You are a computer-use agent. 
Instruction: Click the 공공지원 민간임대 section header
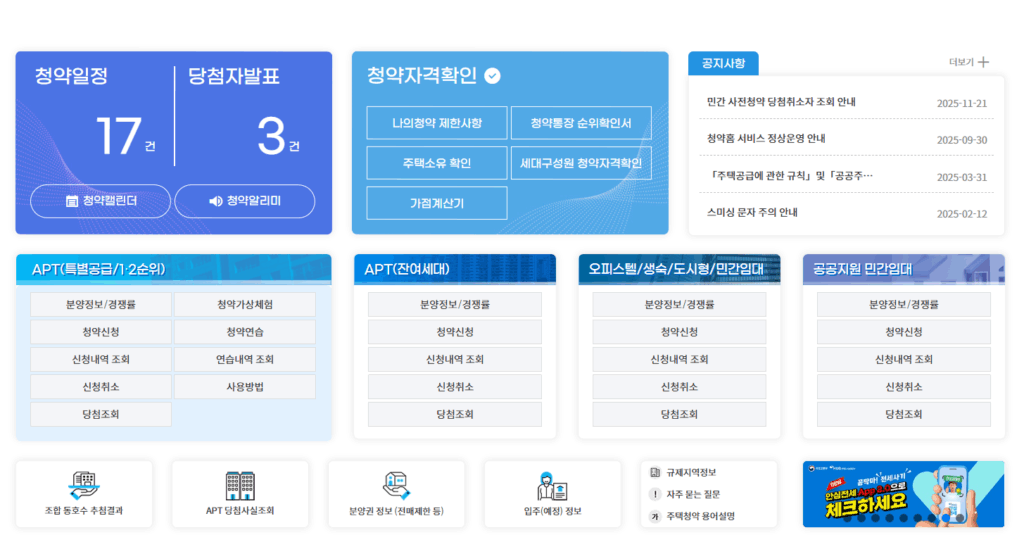(x=904, y=269)
